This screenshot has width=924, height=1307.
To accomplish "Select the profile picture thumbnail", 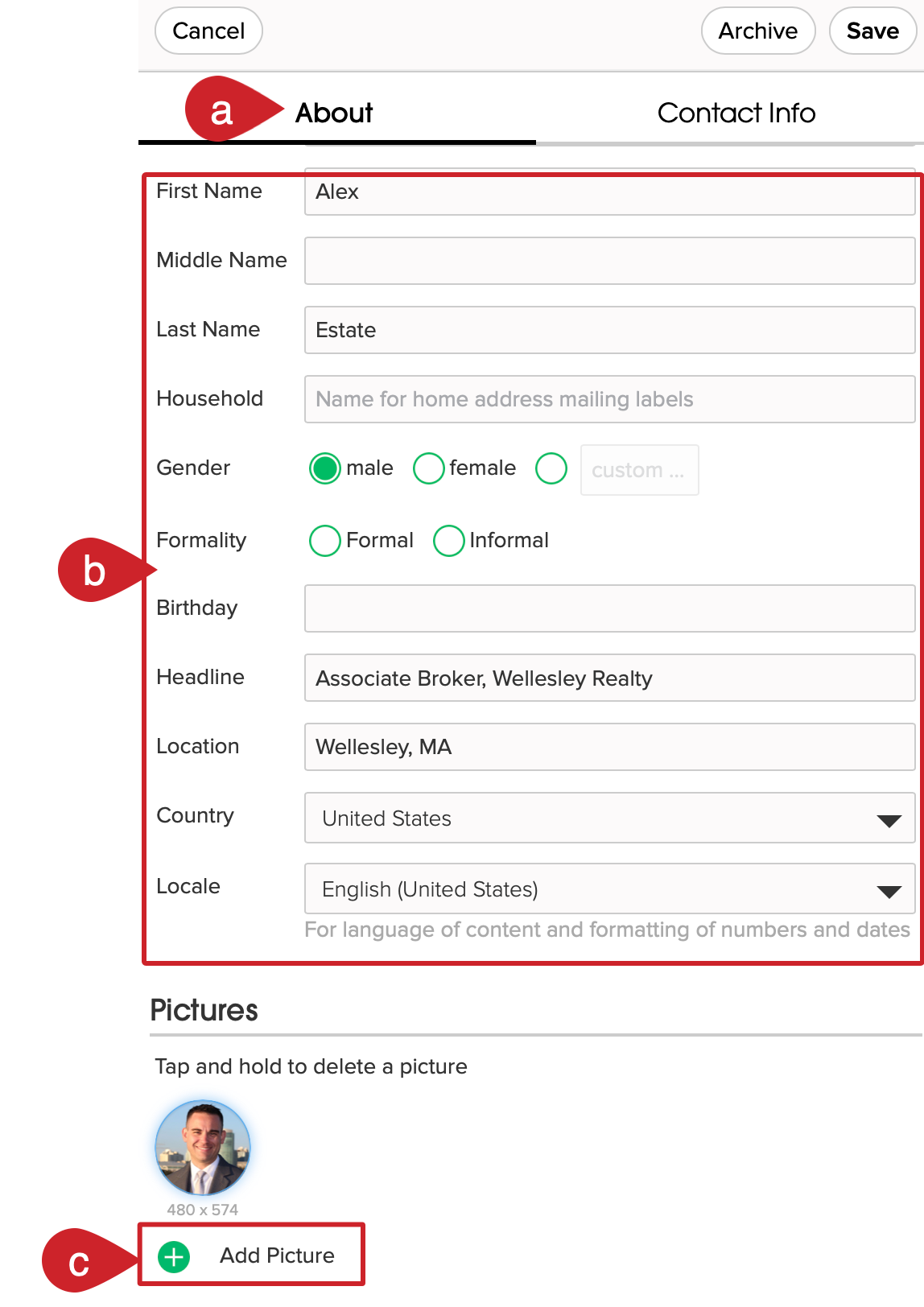I will coord(203,1148).
